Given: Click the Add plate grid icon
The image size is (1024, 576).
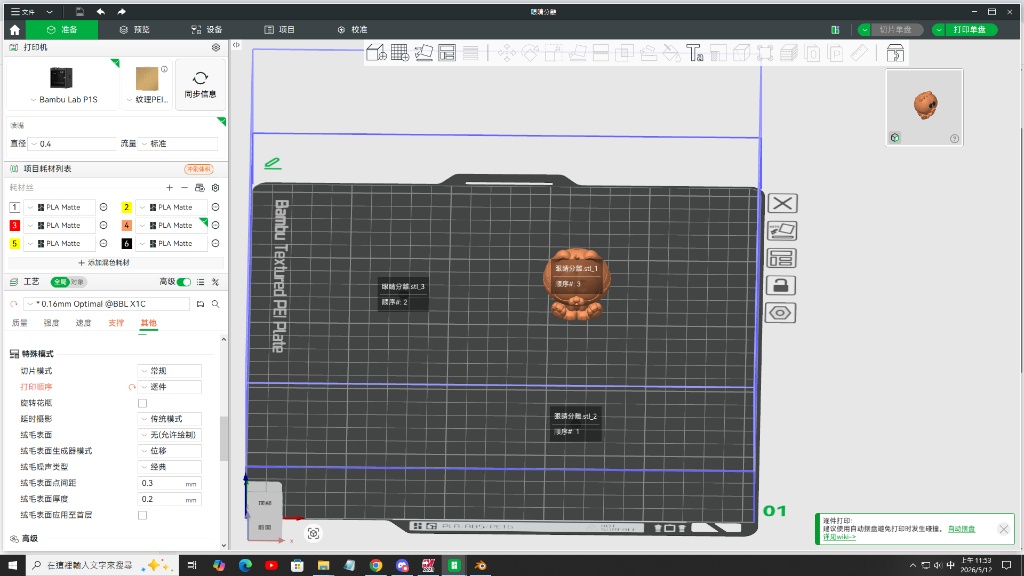Looking at the screenshot, I should pos(400,53).
